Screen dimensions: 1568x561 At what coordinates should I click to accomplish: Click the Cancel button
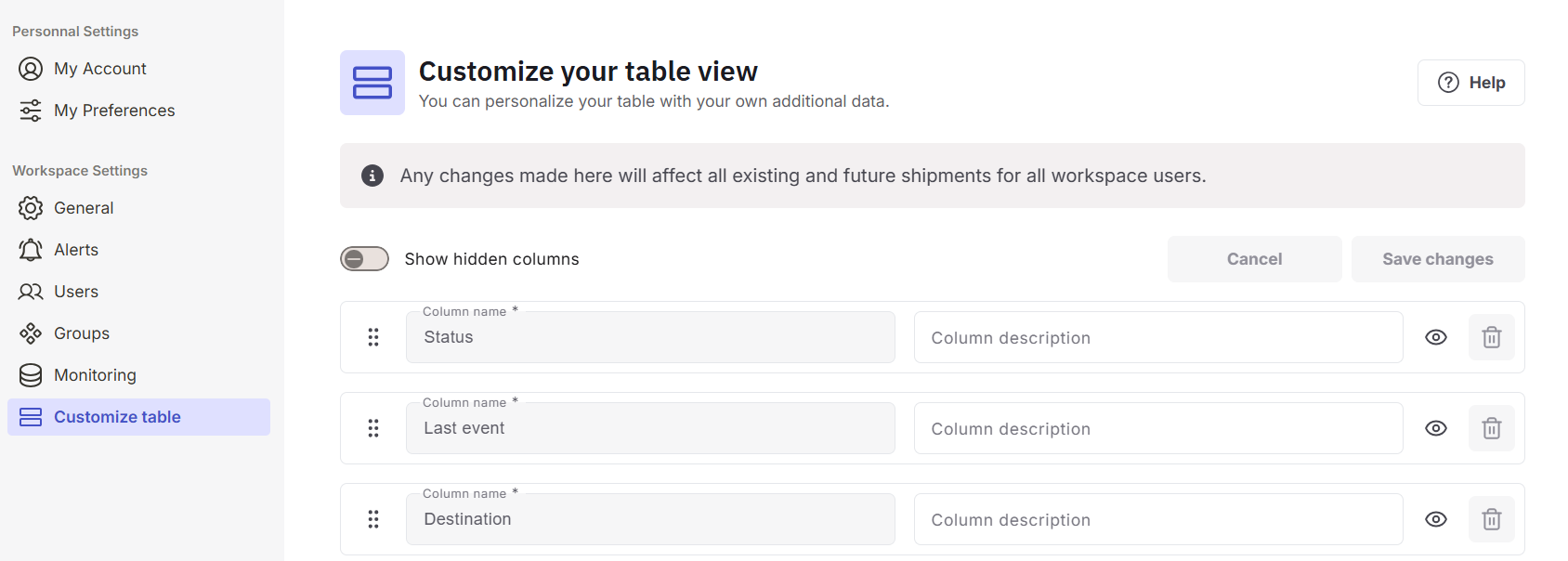[x=1254, y=259]
